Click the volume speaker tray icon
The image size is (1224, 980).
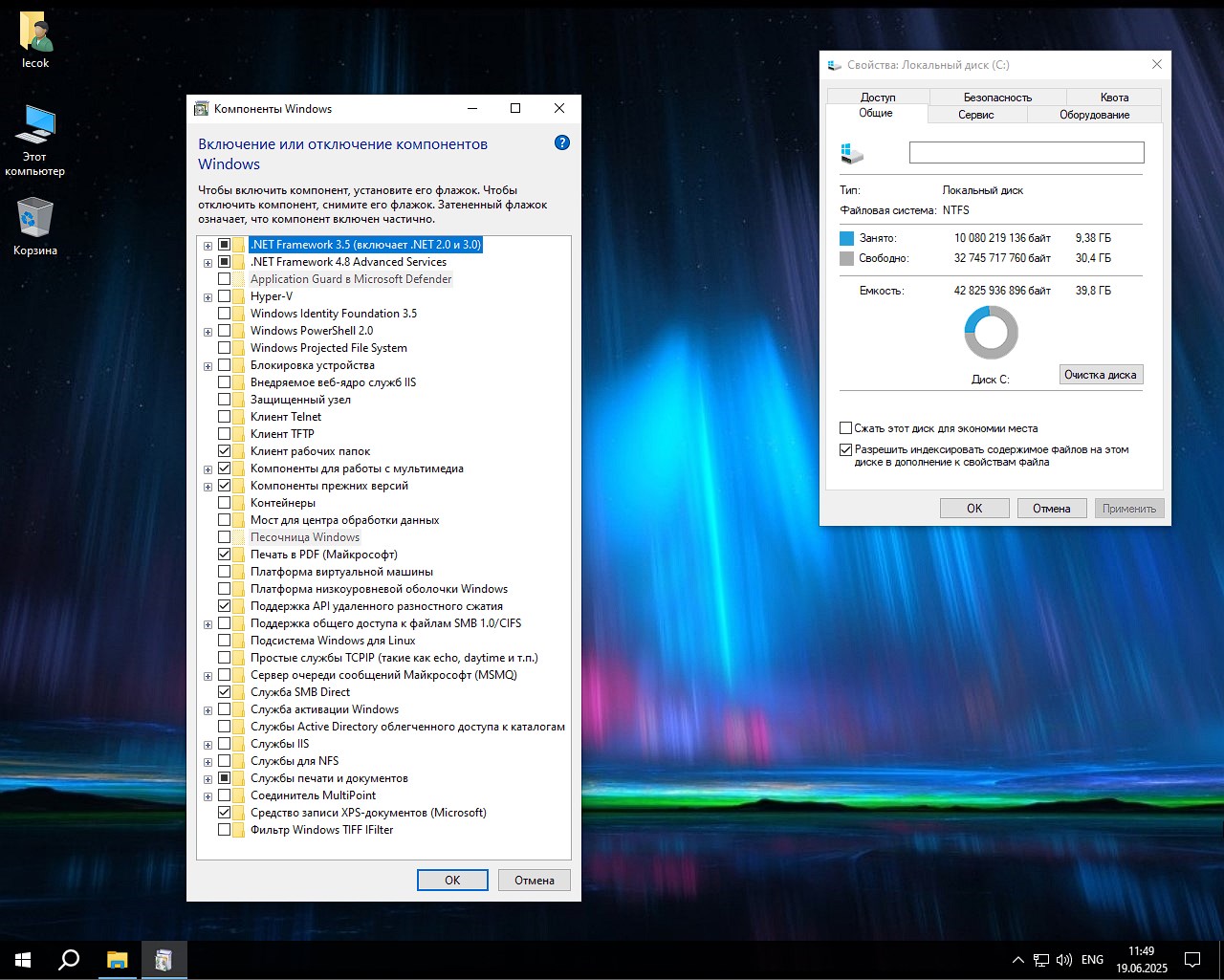pyautogui.click(x=1063, y=960)
